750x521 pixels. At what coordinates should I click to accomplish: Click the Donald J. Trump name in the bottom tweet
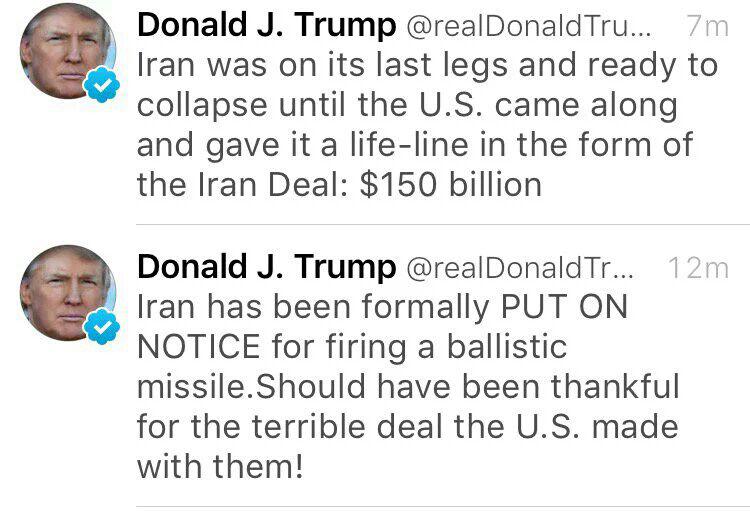pos(265,267)
